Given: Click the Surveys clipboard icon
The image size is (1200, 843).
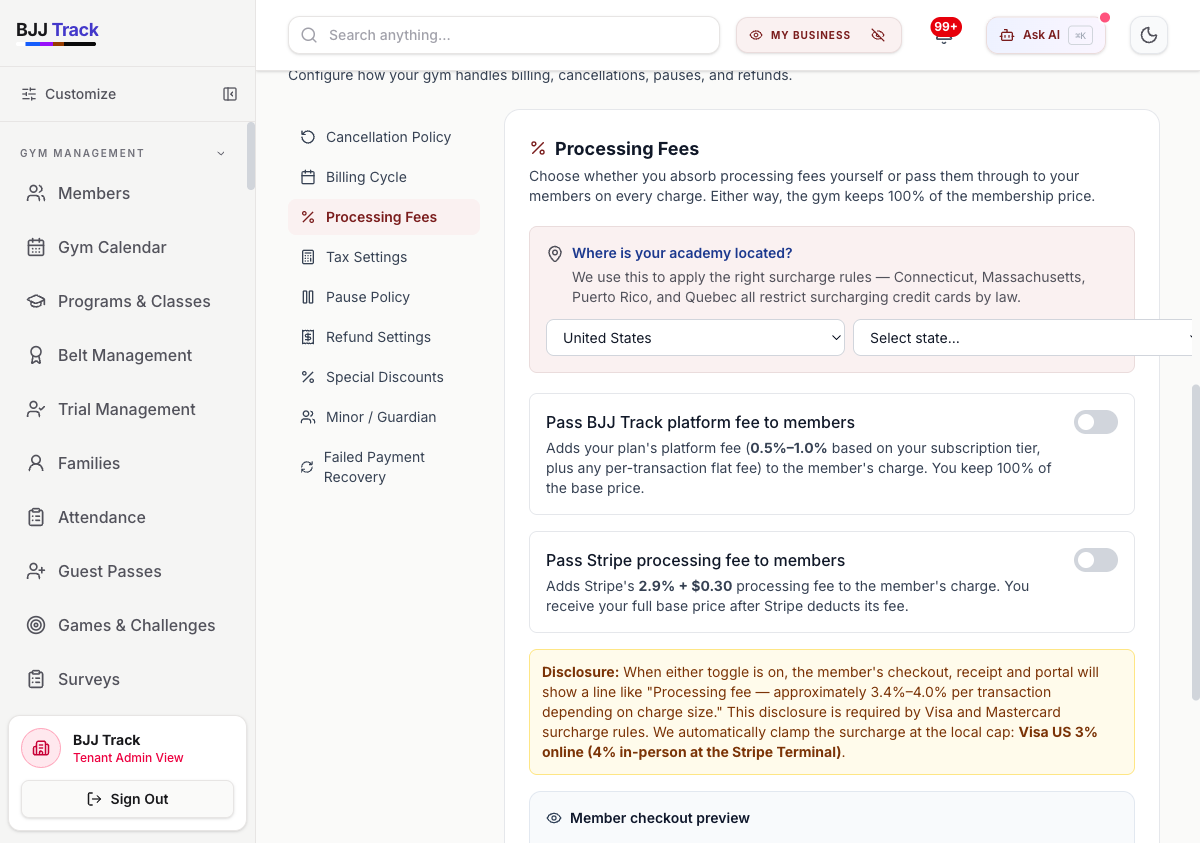Looking at the screenshot, I should [x=36, y=679].
